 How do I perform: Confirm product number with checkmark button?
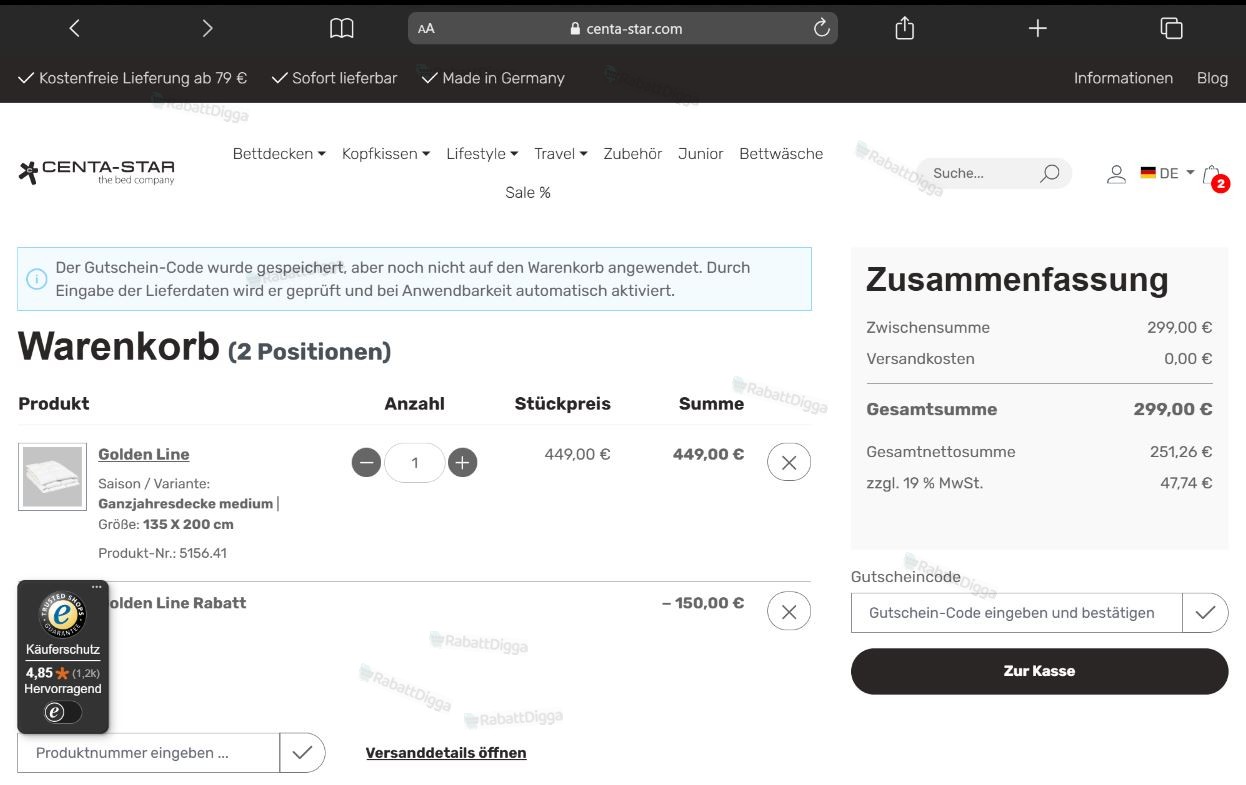point(302,753)
